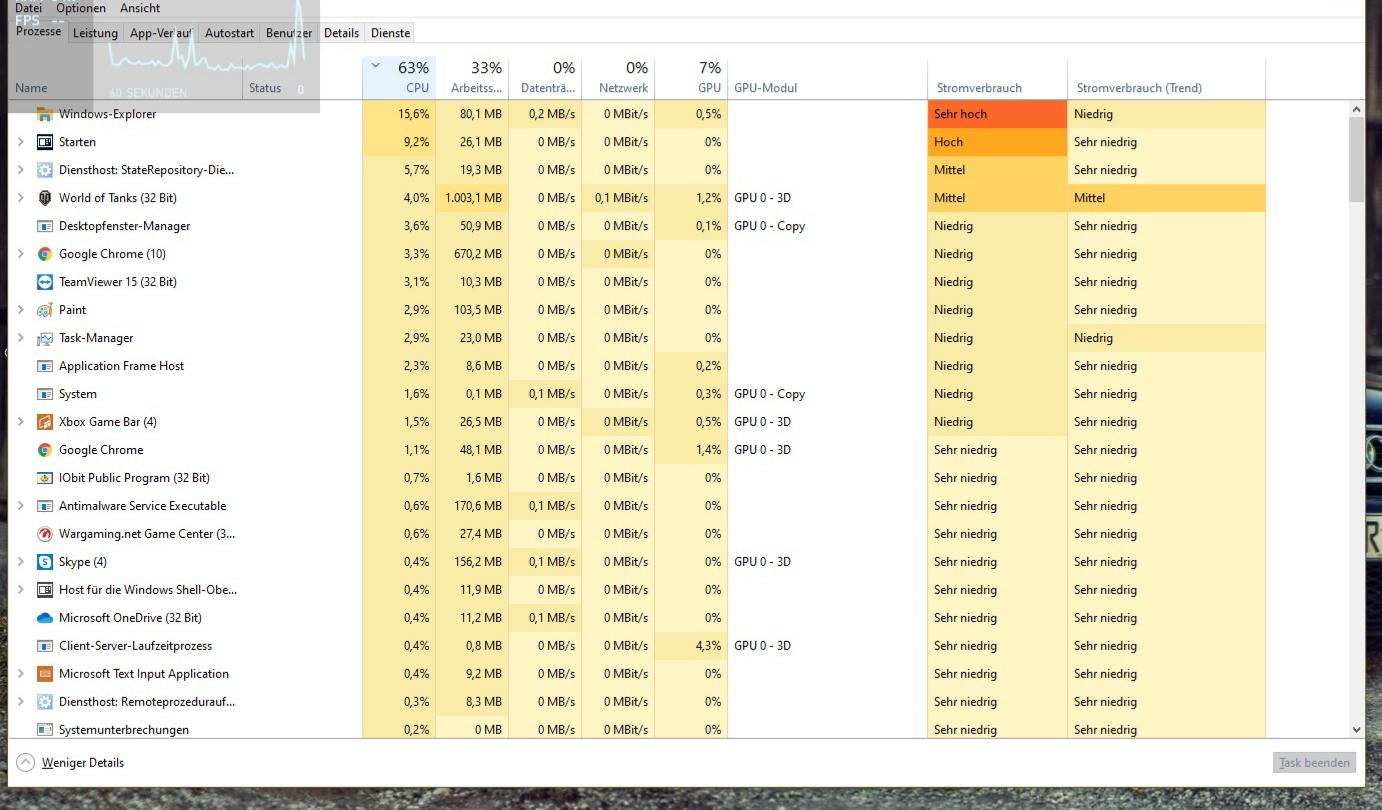Screen dimensions: 1382x810
Task: Click the Weniger Details link
Action: (82, 762)
